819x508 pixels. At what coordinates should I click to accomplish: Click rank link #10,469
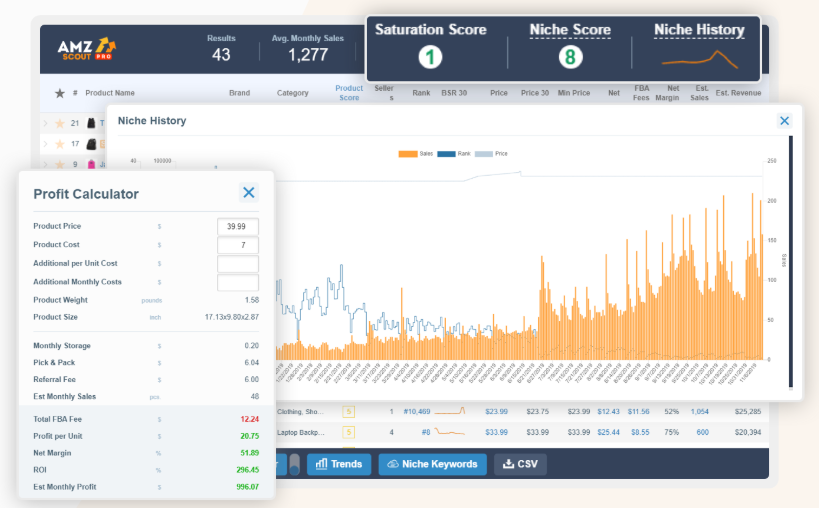[x=416, y=412]
